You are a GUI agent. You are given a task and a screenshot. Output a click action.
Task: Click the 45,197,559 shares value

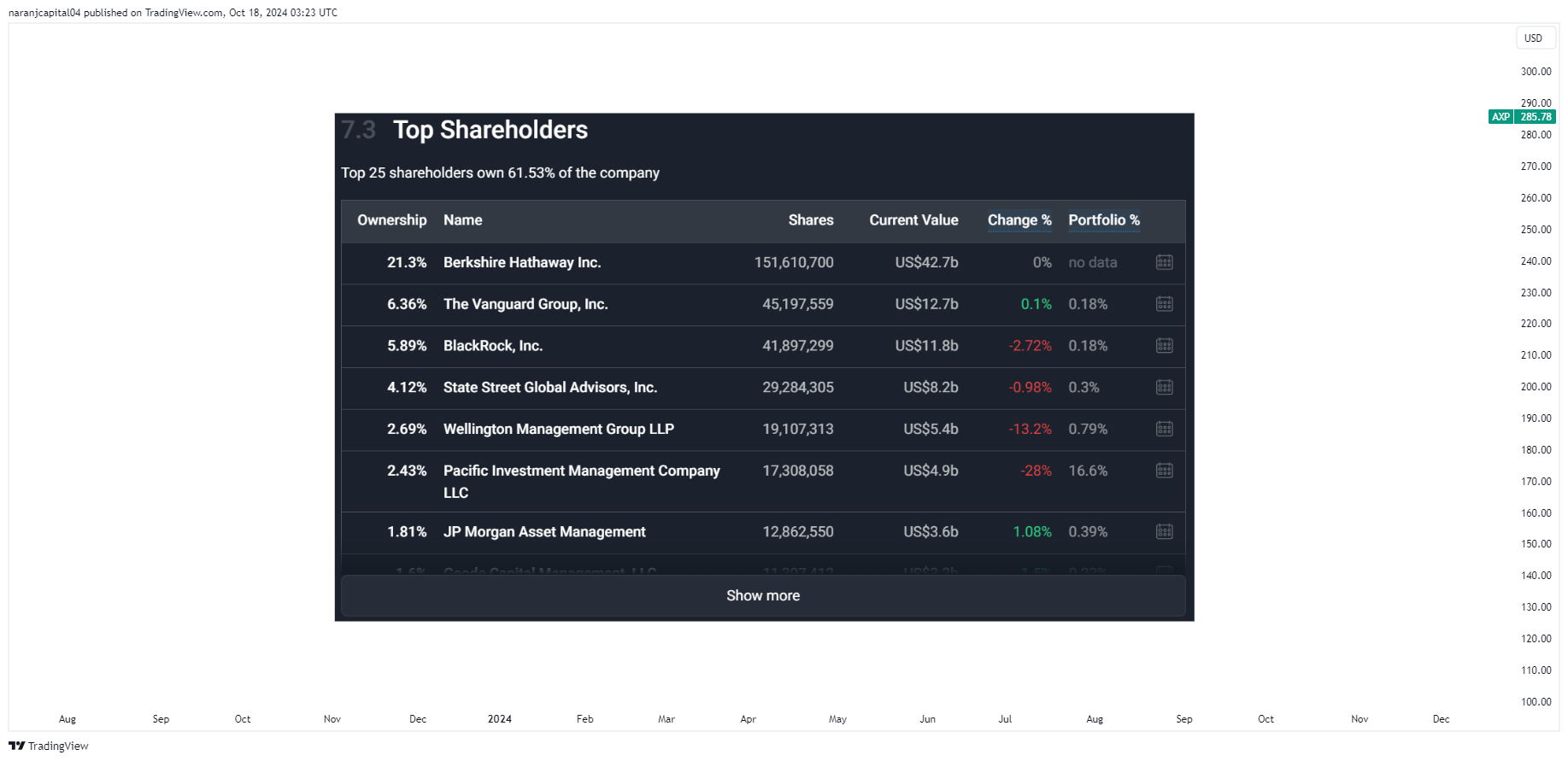[798, 304]
